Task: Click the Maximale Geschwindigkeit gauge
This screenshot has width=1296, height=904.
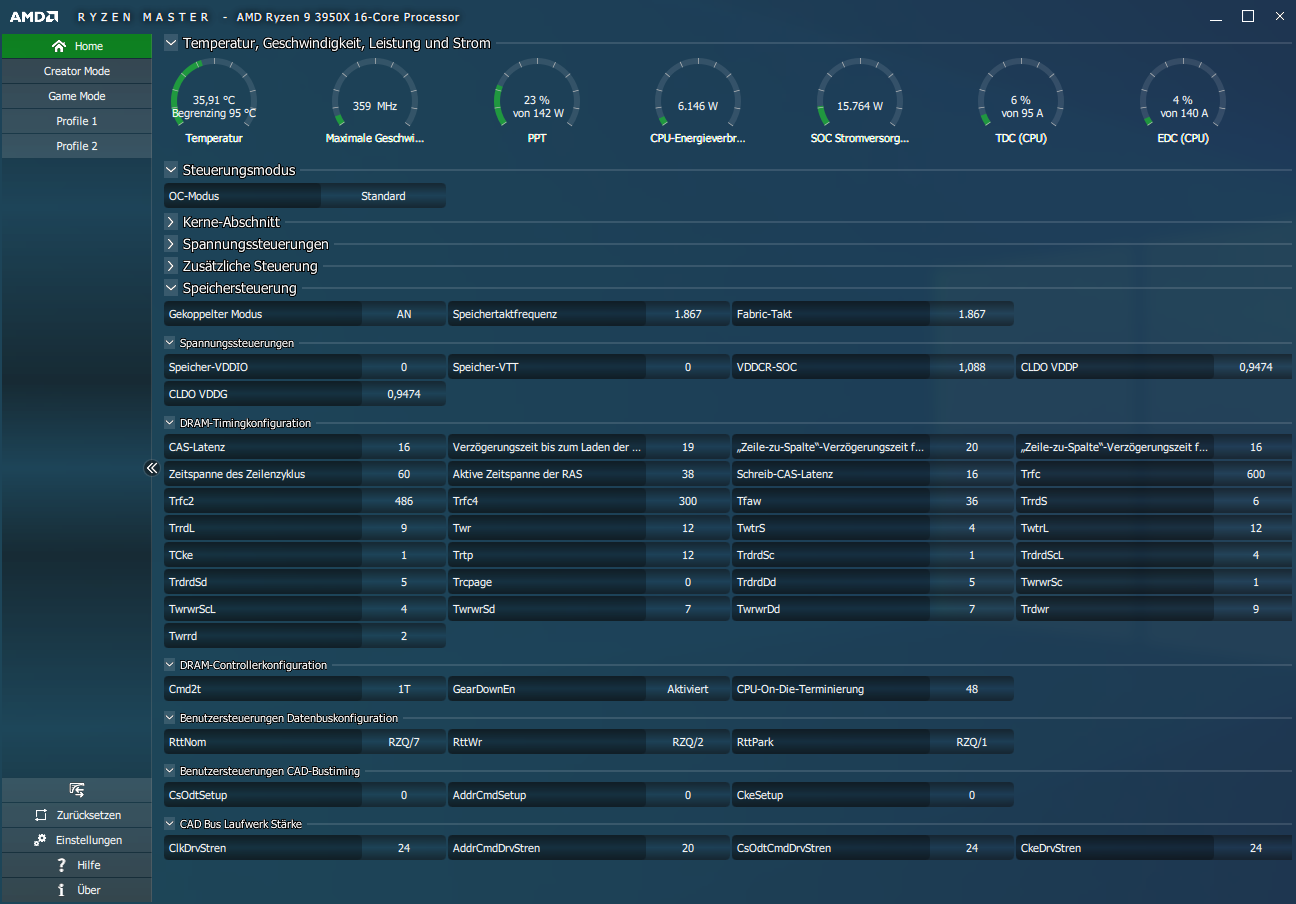Action: pyautogui.click(x=375, y=102)
